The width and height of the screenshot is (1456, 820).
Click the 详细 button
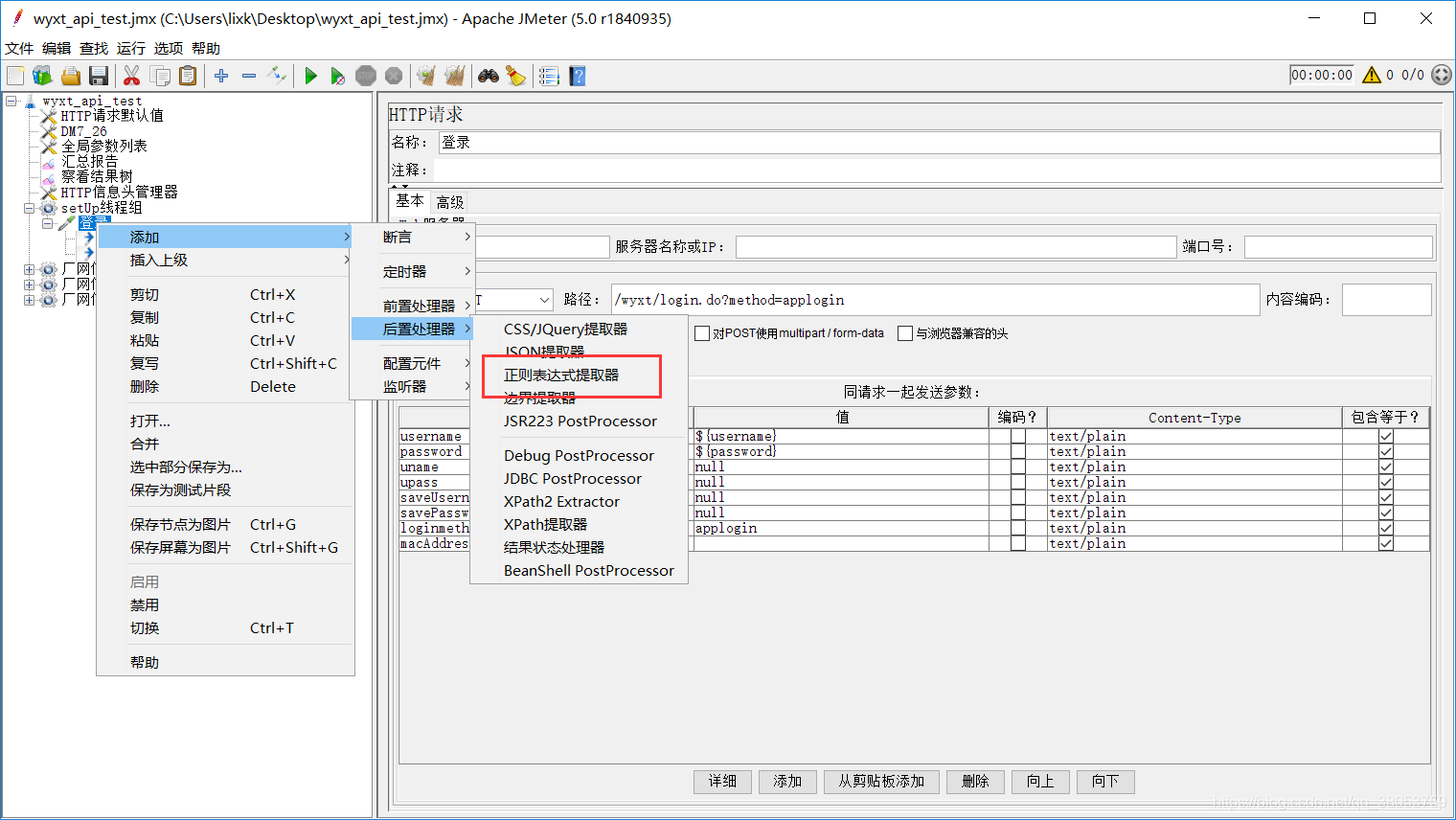723,782
